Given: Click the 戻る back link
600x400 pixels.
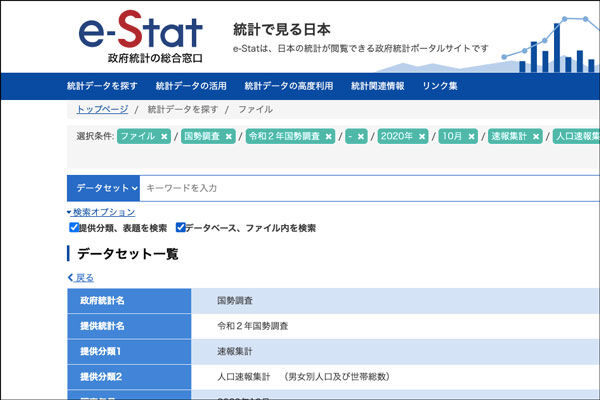Looking at the screenshot, I should [x=81, y=278].
